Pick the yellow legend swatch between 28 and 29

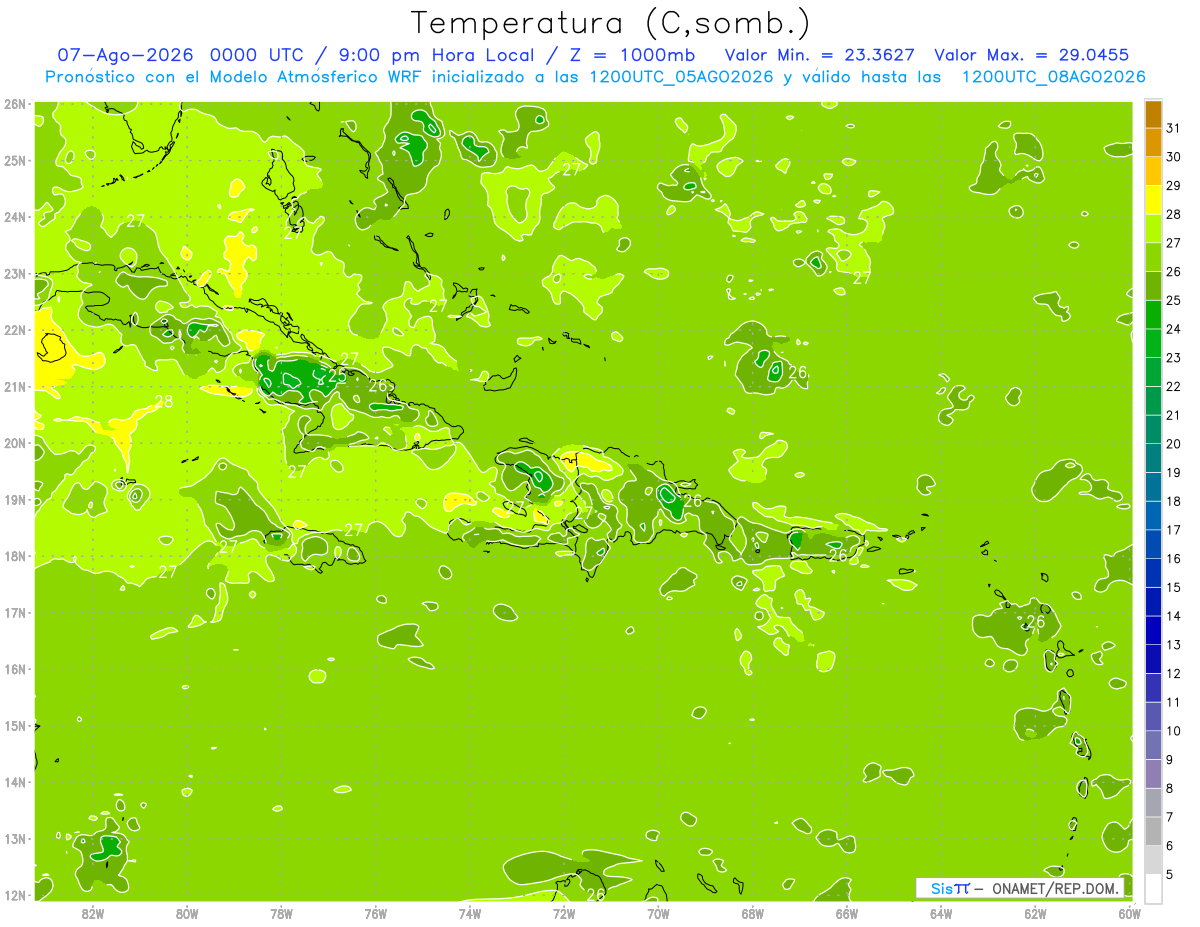click(x=1153, y=200)
